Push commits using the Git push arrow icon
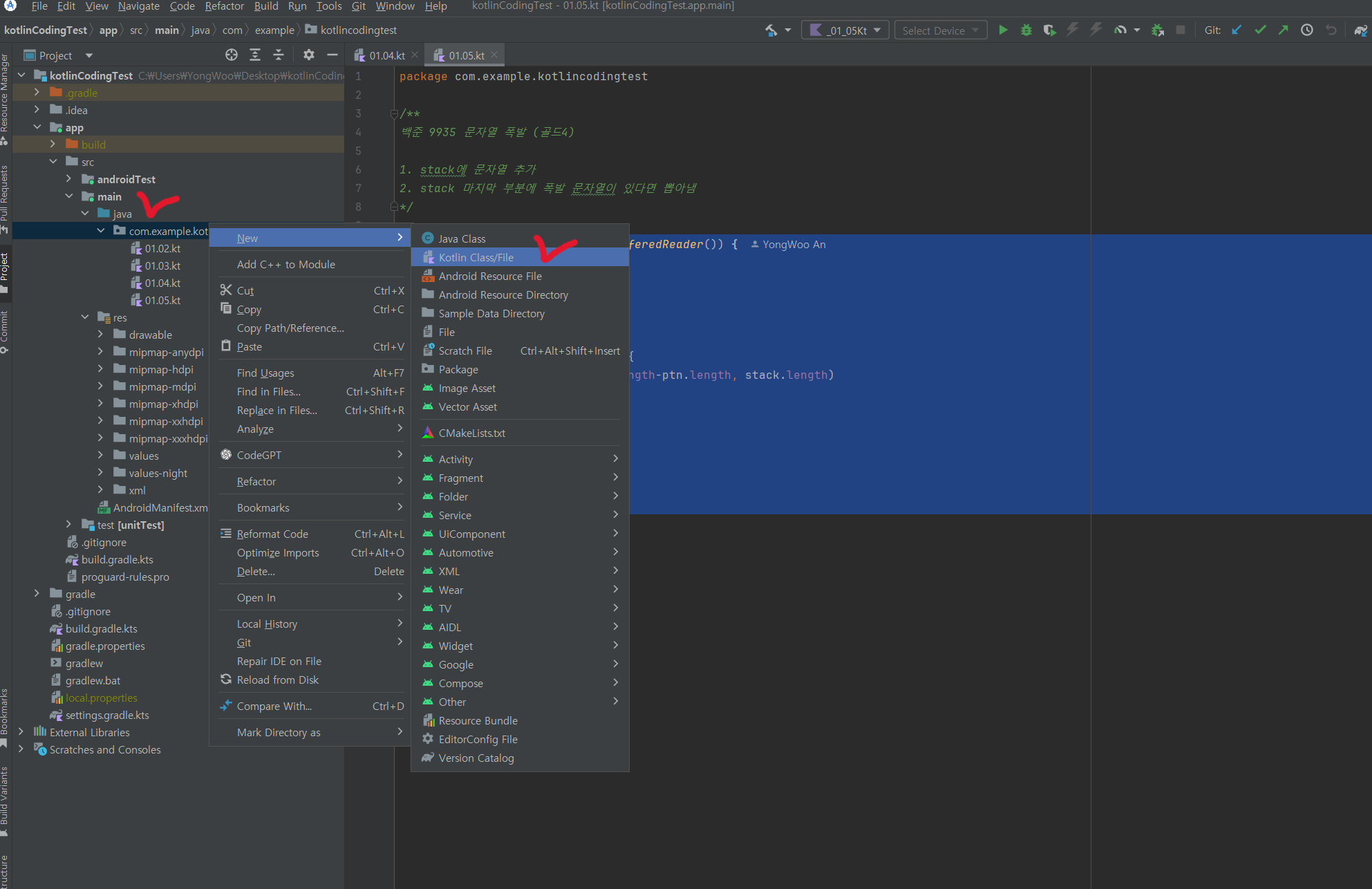Image resolution: width=1372 pixels, height=889 pixels. (x=1283, y=30)
